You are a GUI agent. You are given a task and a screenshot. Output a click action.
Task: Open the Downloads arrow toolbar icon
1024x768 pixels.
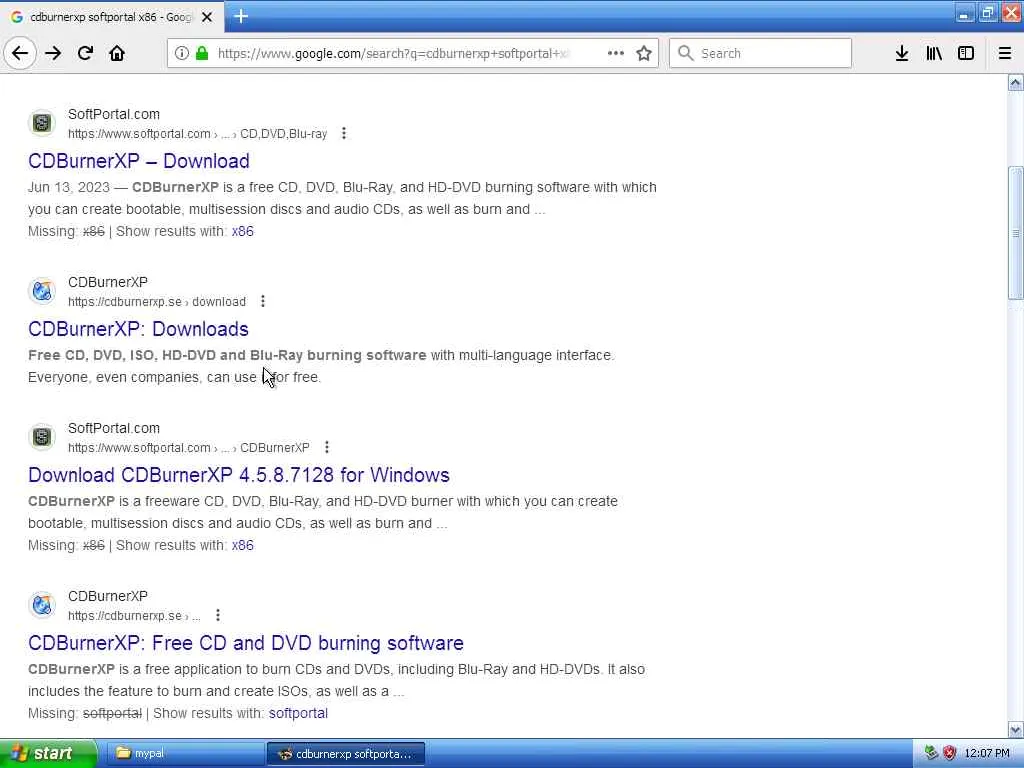[x=902, y=53]
